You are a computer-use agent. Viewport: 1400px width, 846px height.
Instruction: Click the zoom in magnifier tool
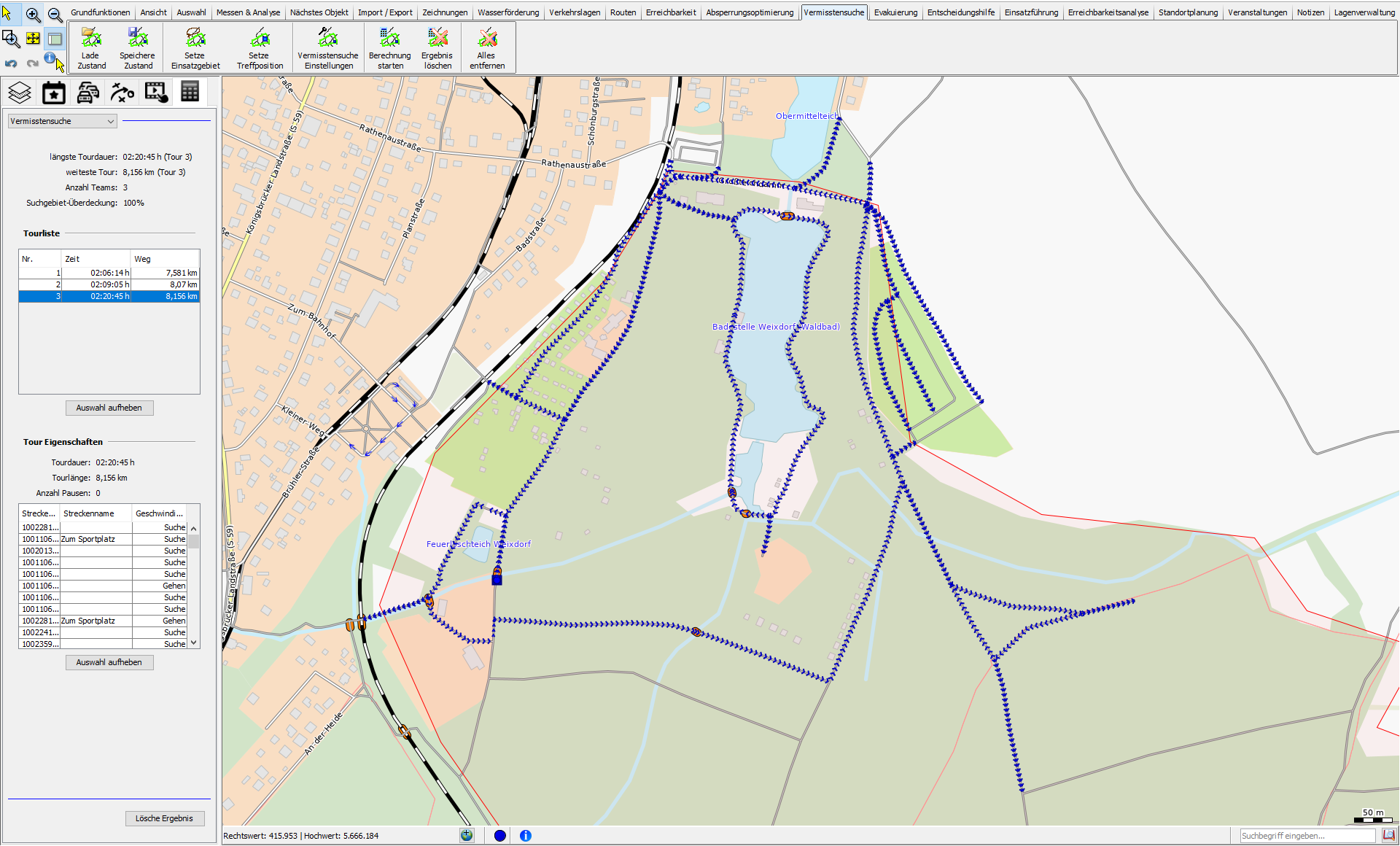33,14
